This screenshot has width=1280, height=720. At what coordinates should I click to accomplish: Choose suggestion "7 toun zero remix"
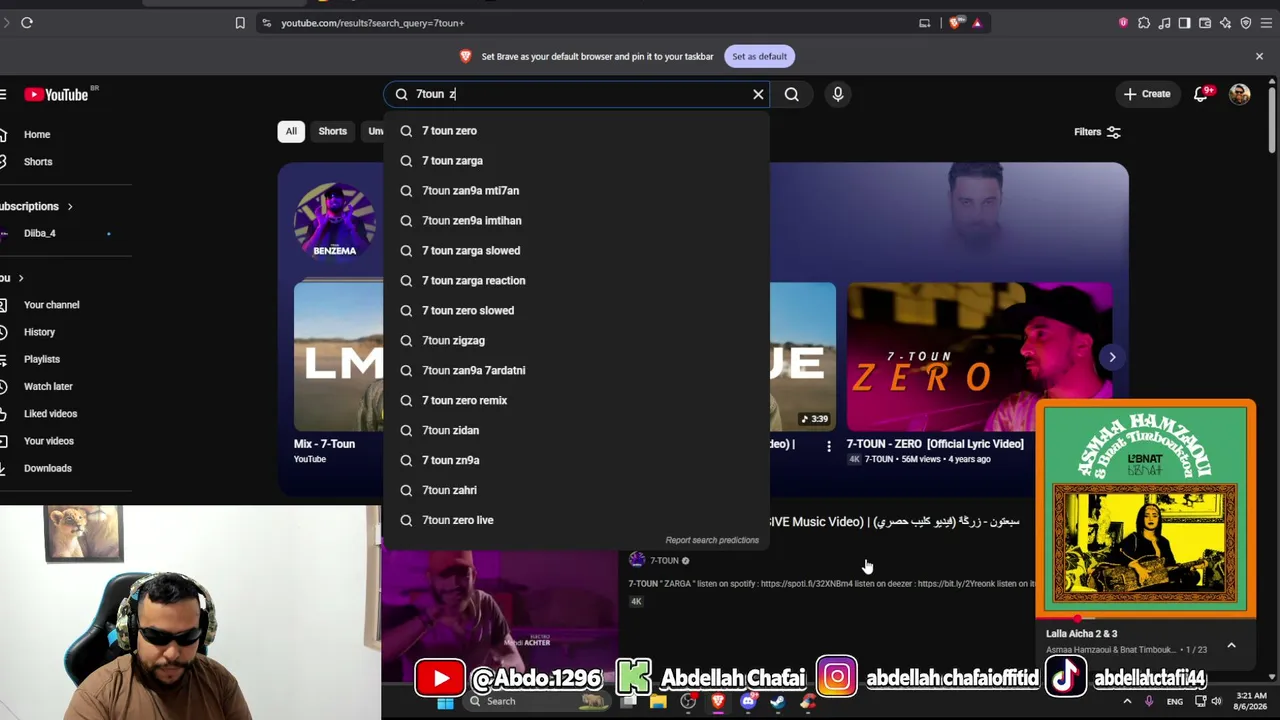point(577,401)
